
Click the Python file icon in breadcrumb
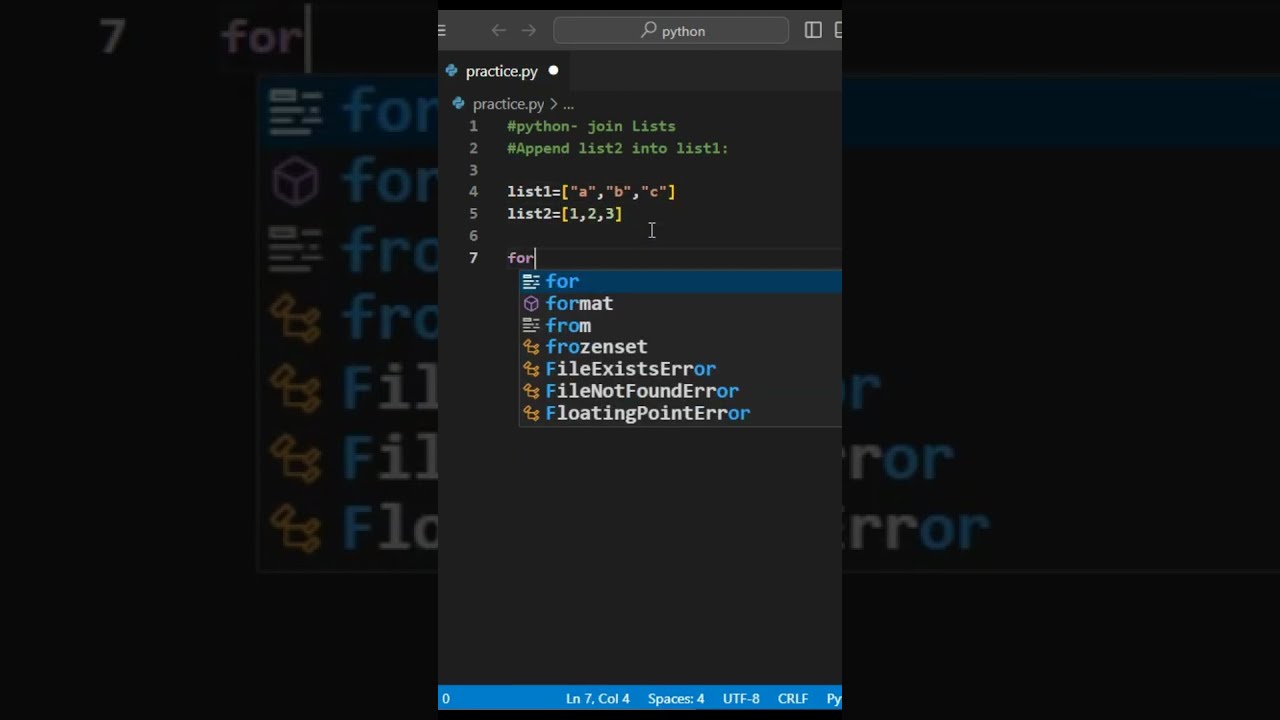[x=459, y=103]
